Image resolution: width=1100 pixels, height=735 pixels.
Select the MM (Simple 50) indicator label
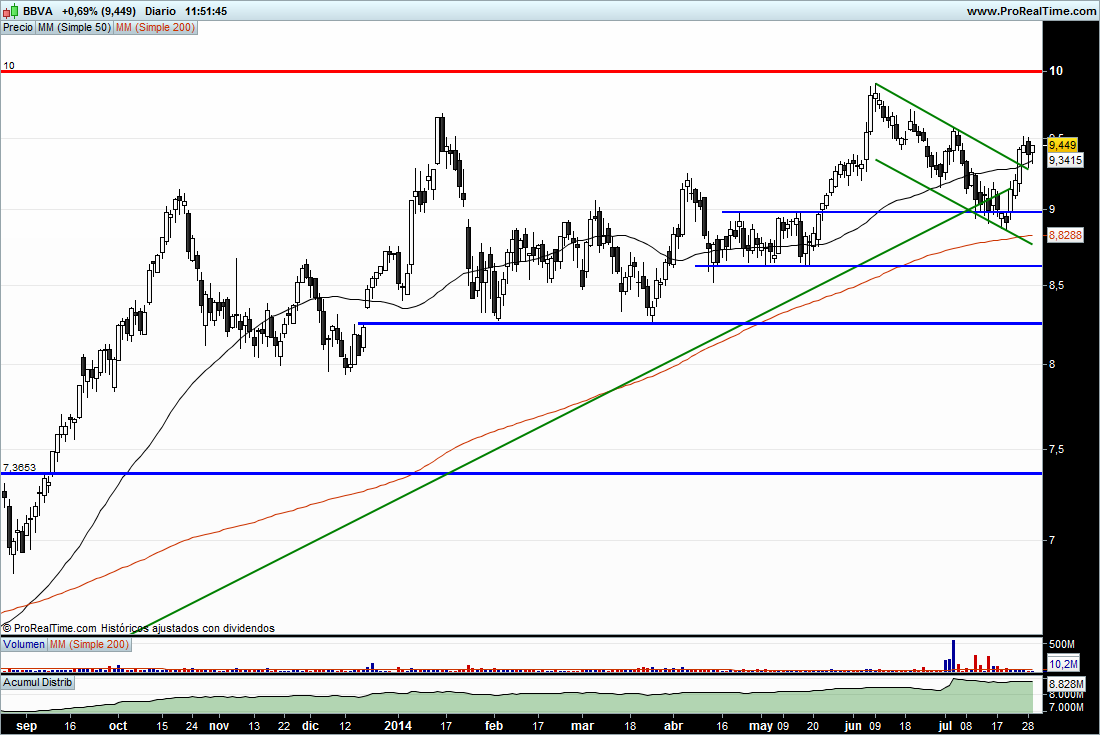pos(74,27)
